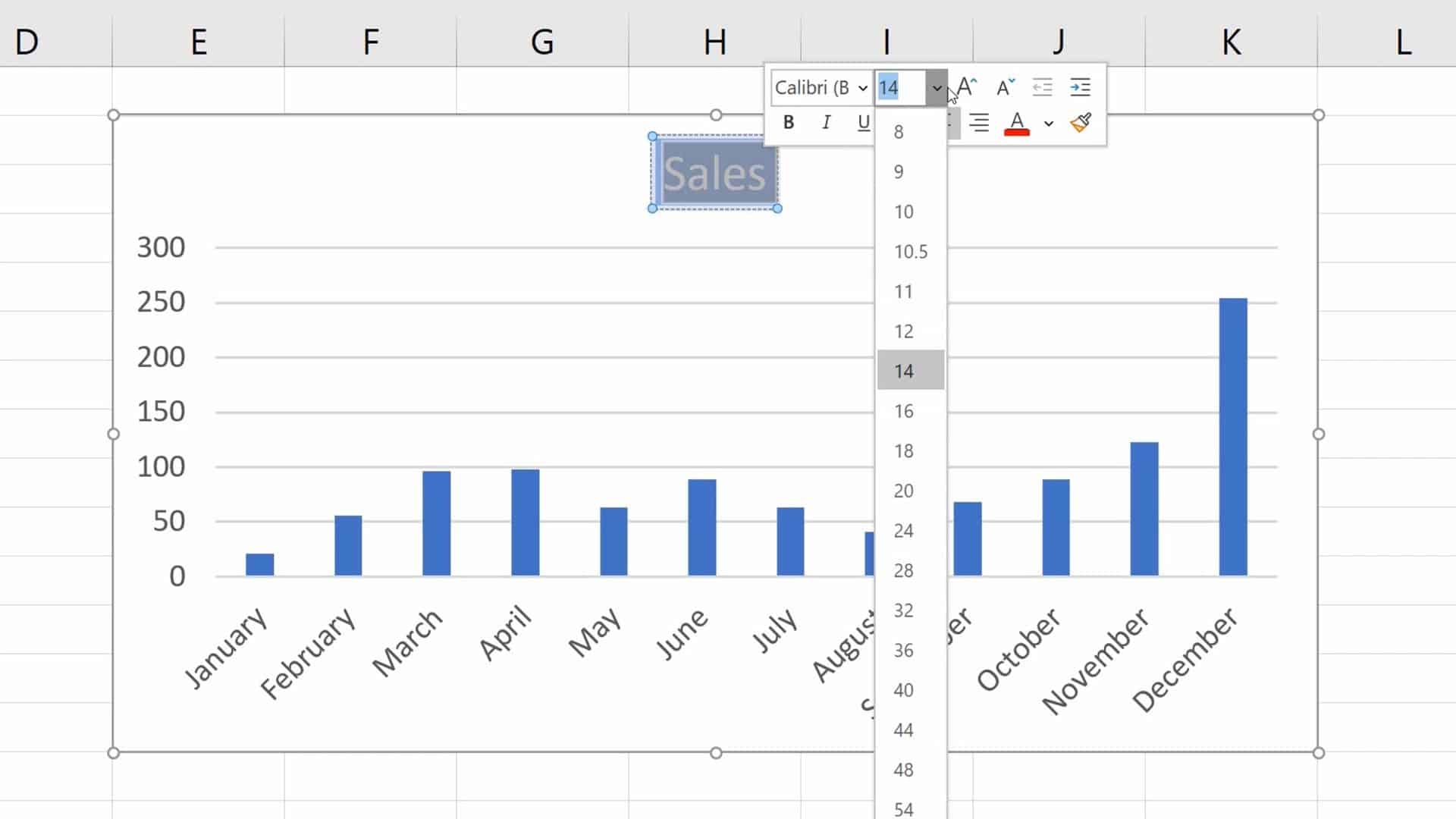
Task: Select column header G
Action: pos(542,42)
